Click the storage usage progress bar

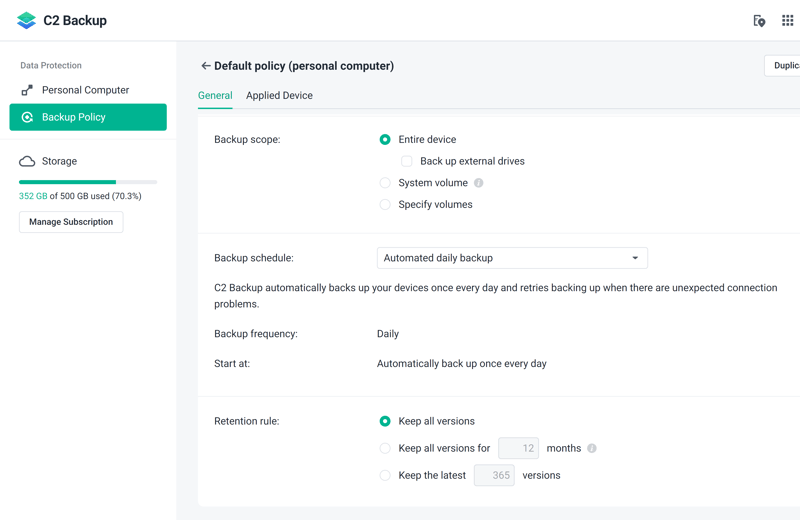pos(88,182)
